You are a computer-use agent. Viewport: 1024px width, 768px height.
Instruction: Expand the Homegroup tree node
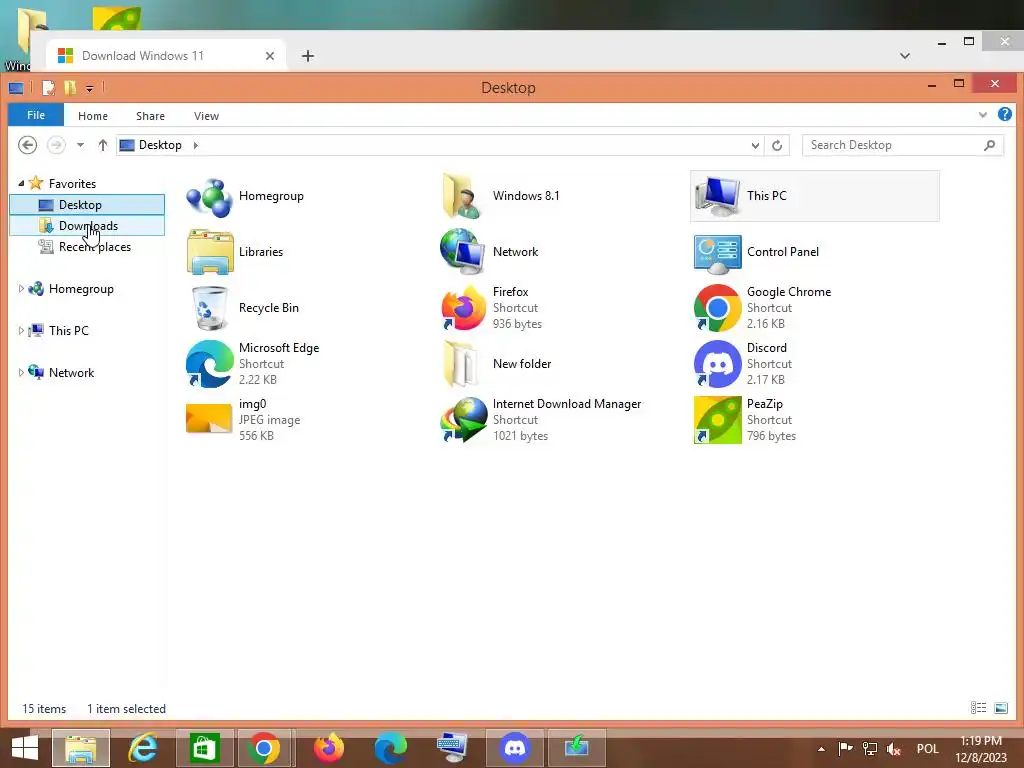[x=21, y=289]
